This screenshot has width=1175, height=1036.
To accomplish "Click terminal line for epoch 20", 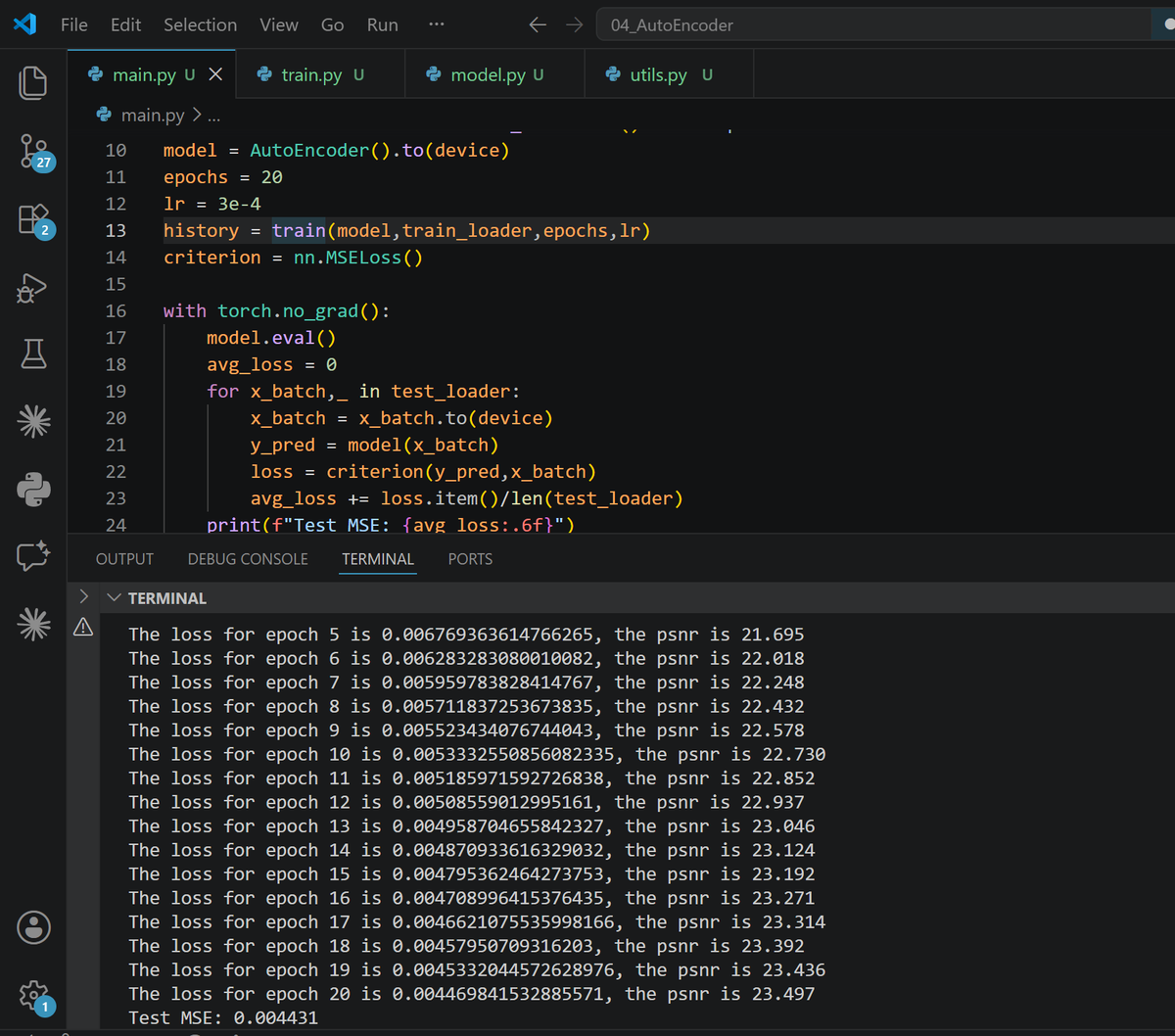I will 471,994.
